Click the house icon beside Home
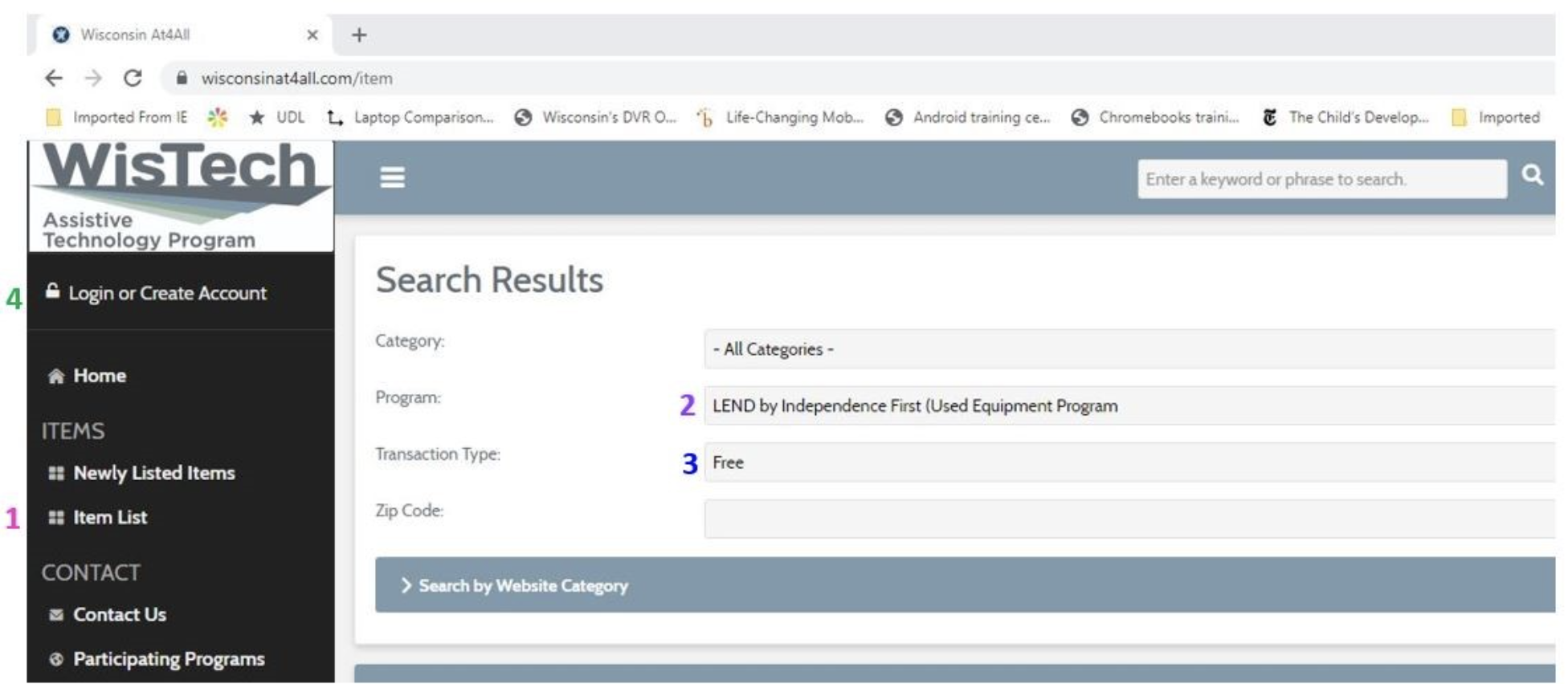 tap(55, 376)
